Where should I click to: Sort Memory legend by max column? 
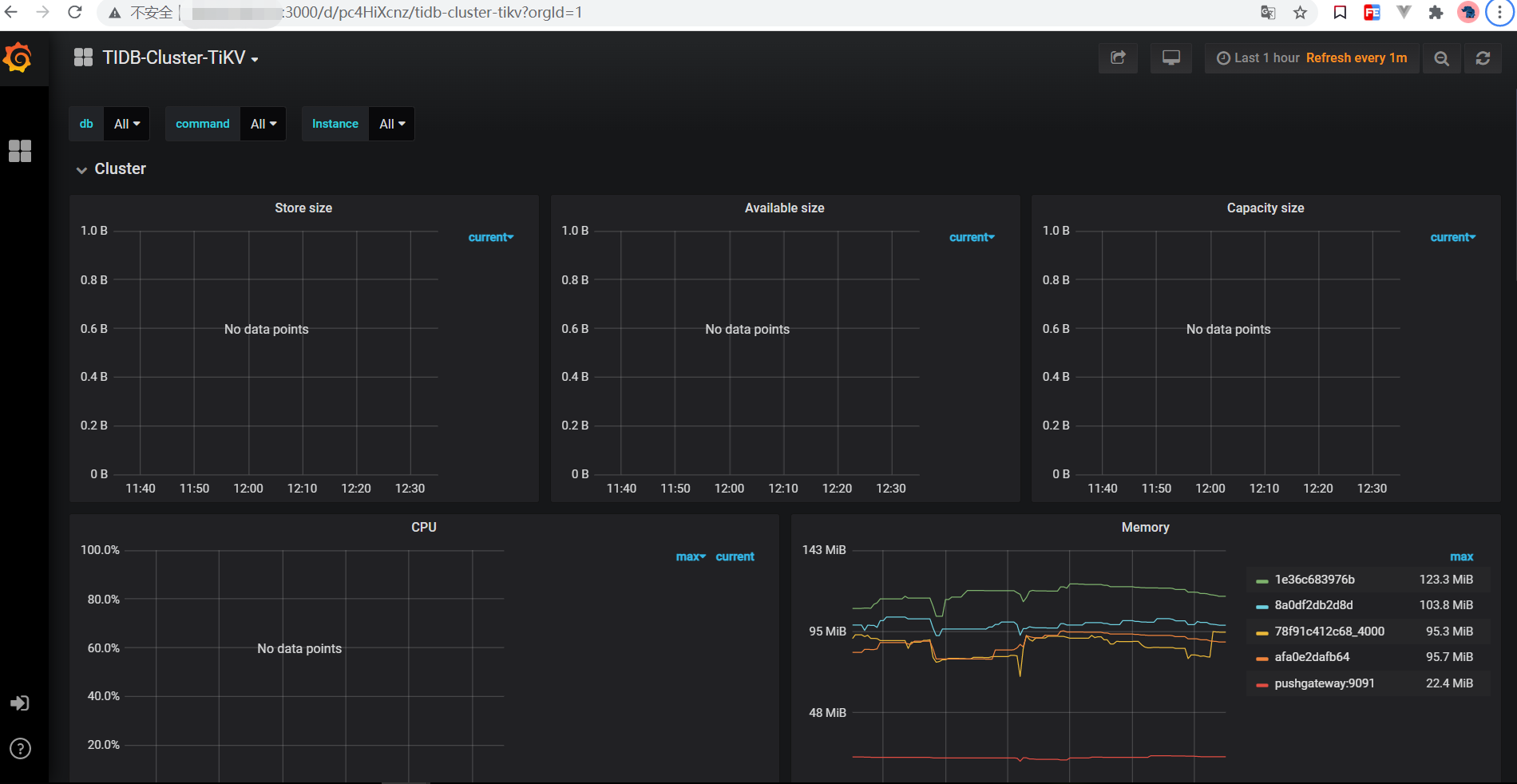1461,556
